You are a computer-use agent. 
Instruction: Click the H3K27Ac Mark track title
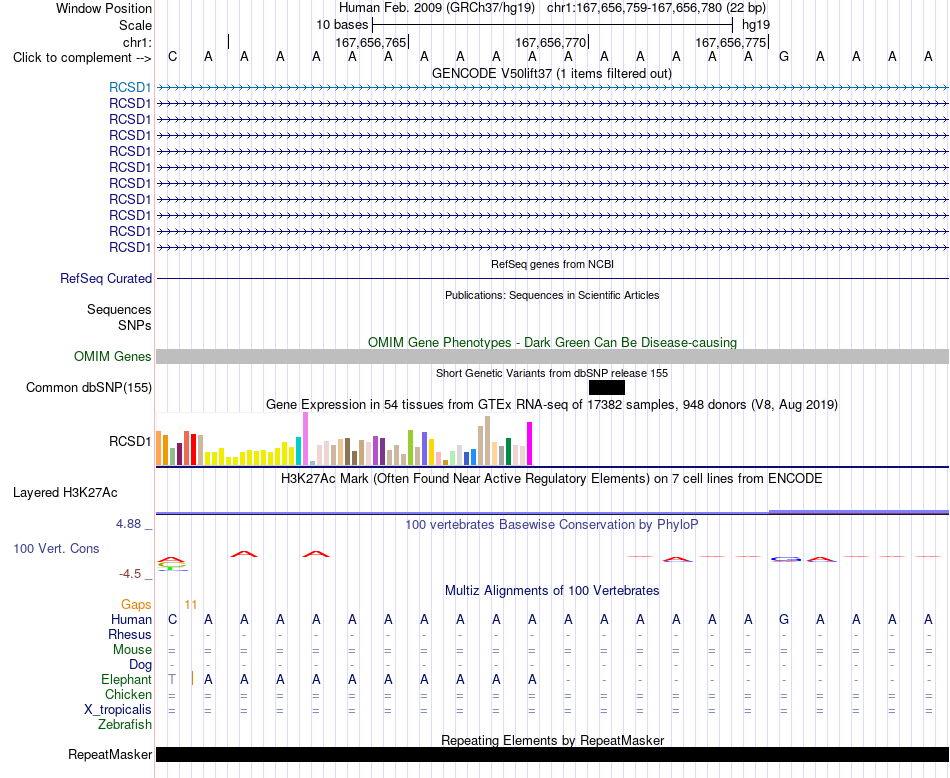(x=552, y=479)
